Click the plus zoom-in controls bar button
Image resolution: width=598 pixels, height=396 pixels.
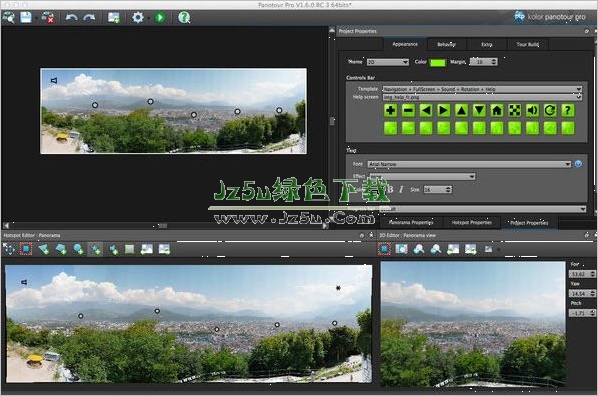(x=390, y=111)
